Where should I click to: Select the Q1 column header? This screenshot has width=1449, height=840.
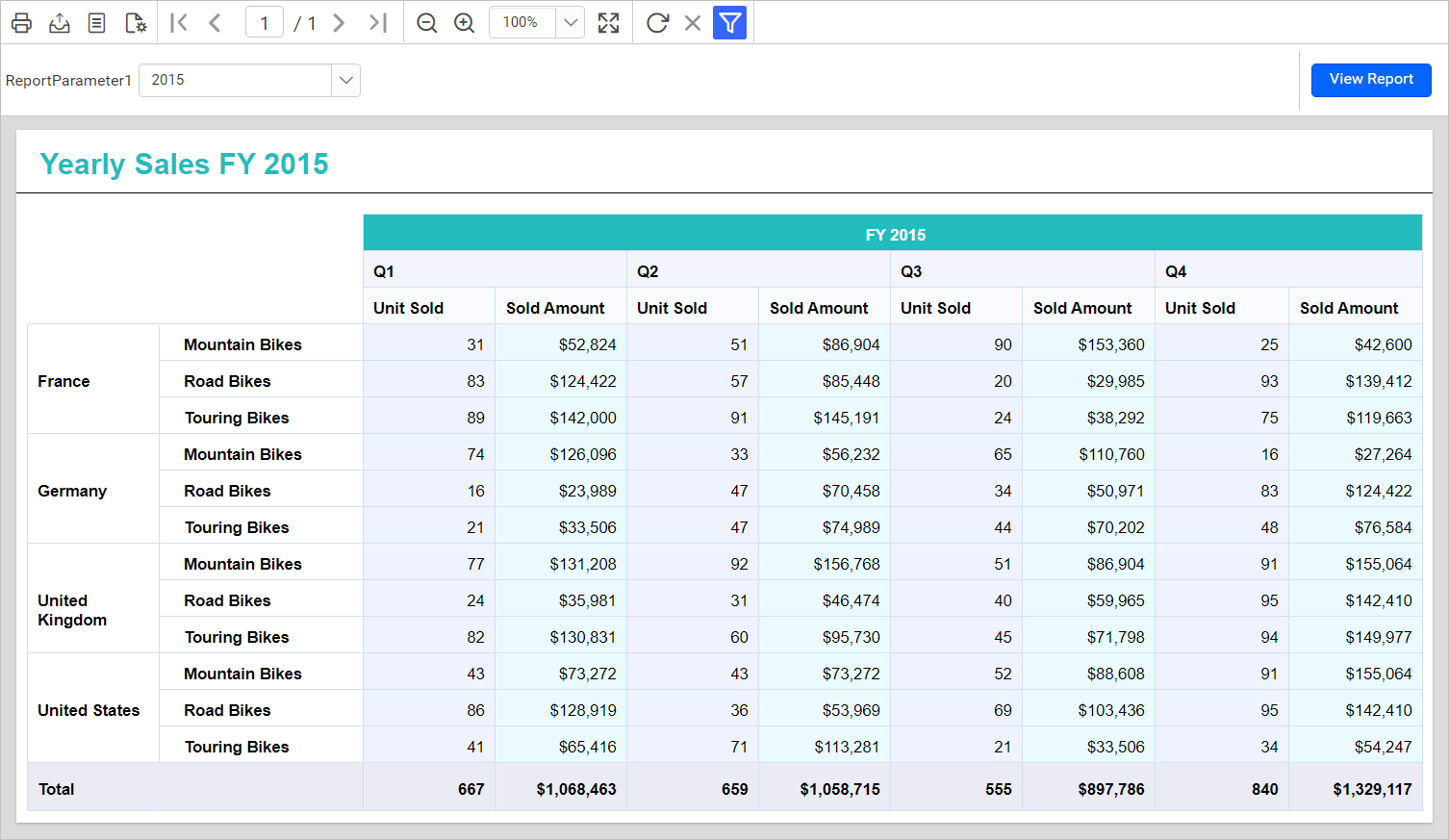point(495,270)
